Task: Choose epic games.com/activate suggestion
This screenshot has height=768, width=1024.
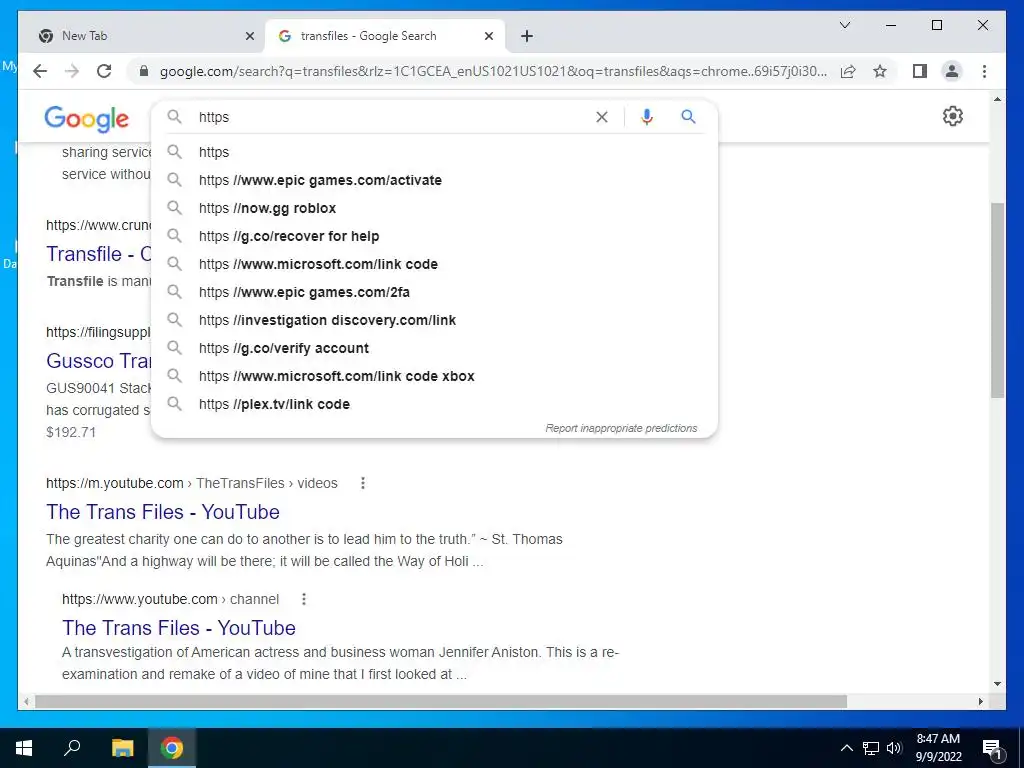Action: 434,180
